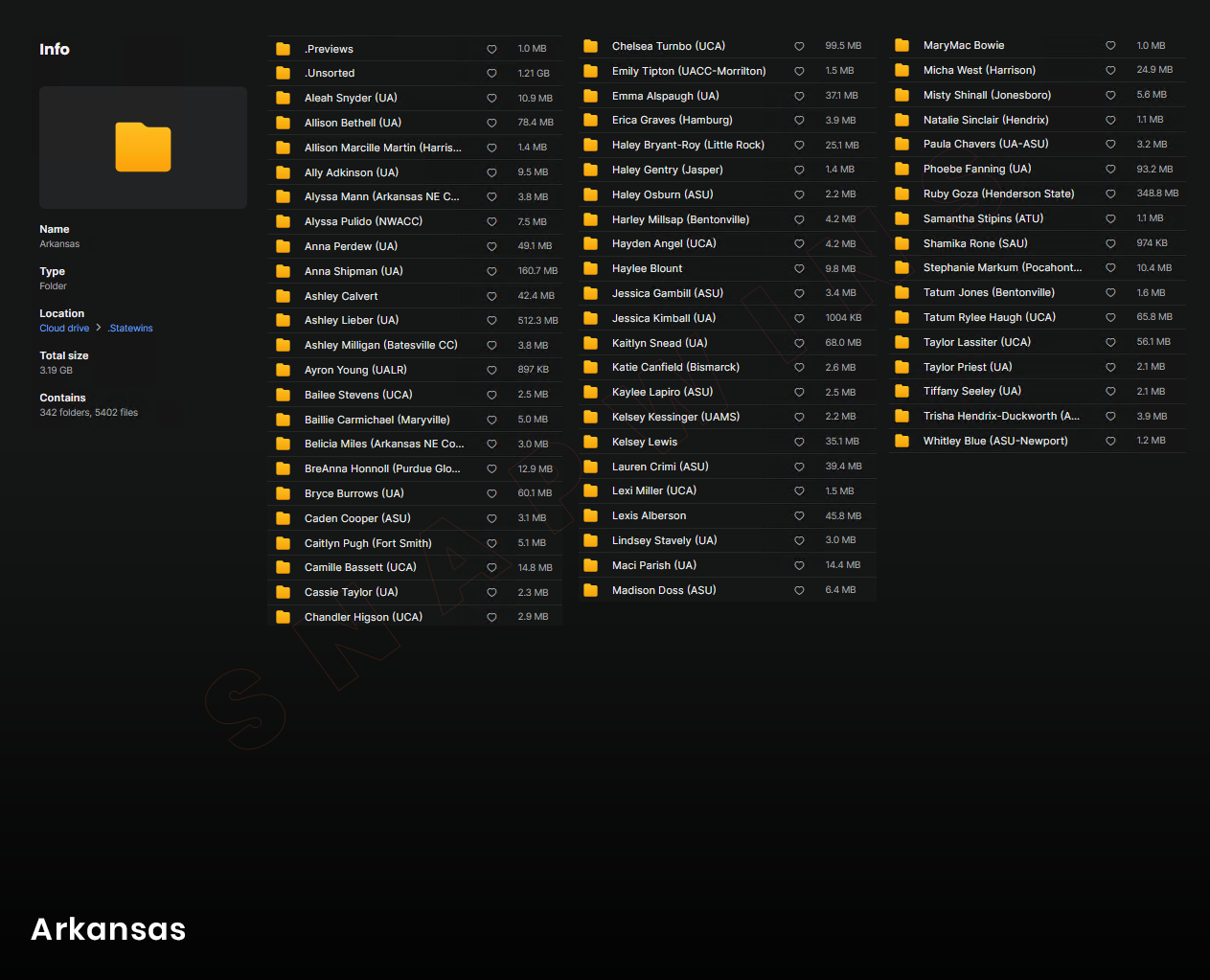Viewport: 1210px width, 980px height.
Task: Click the 1.21 GB size value
Action: (x=534, y=73)
